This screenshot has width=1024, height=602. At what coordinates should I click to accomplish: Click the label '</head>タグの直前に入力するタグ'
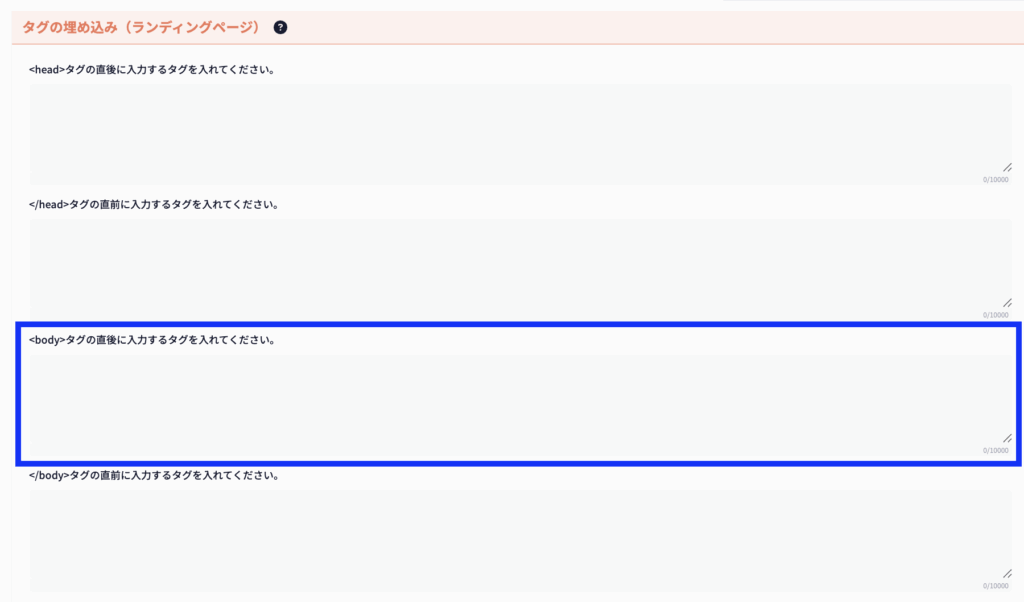pos(154,205)
